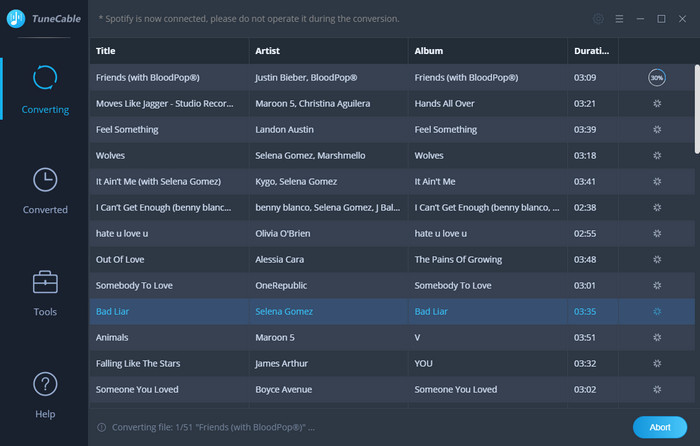Open the Converting section in the sidebar

45,89
